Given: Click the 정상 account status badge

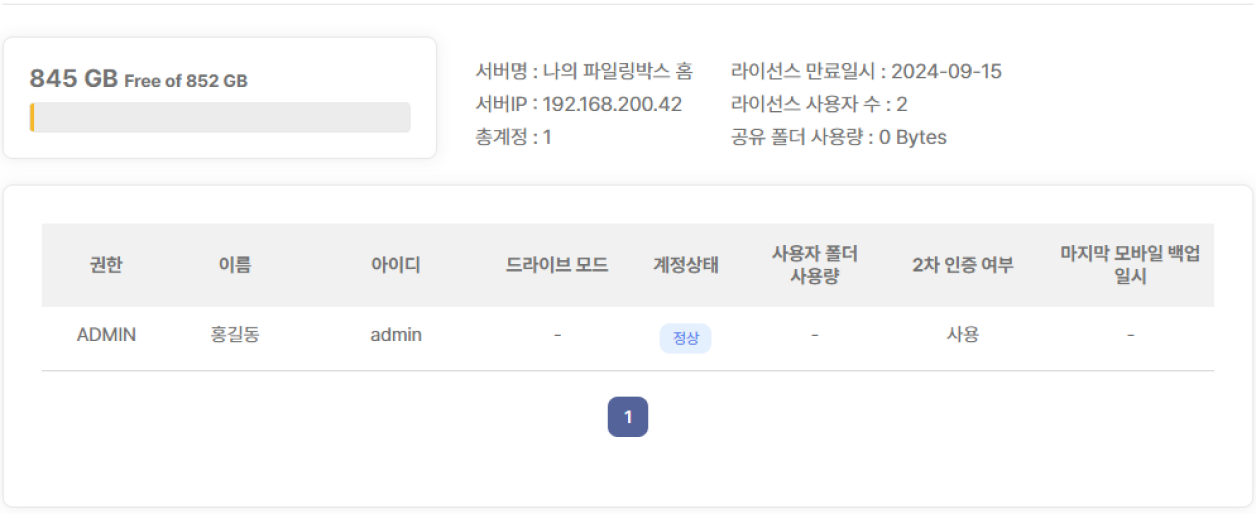Looking at the screenshot, I should [685, 338].
